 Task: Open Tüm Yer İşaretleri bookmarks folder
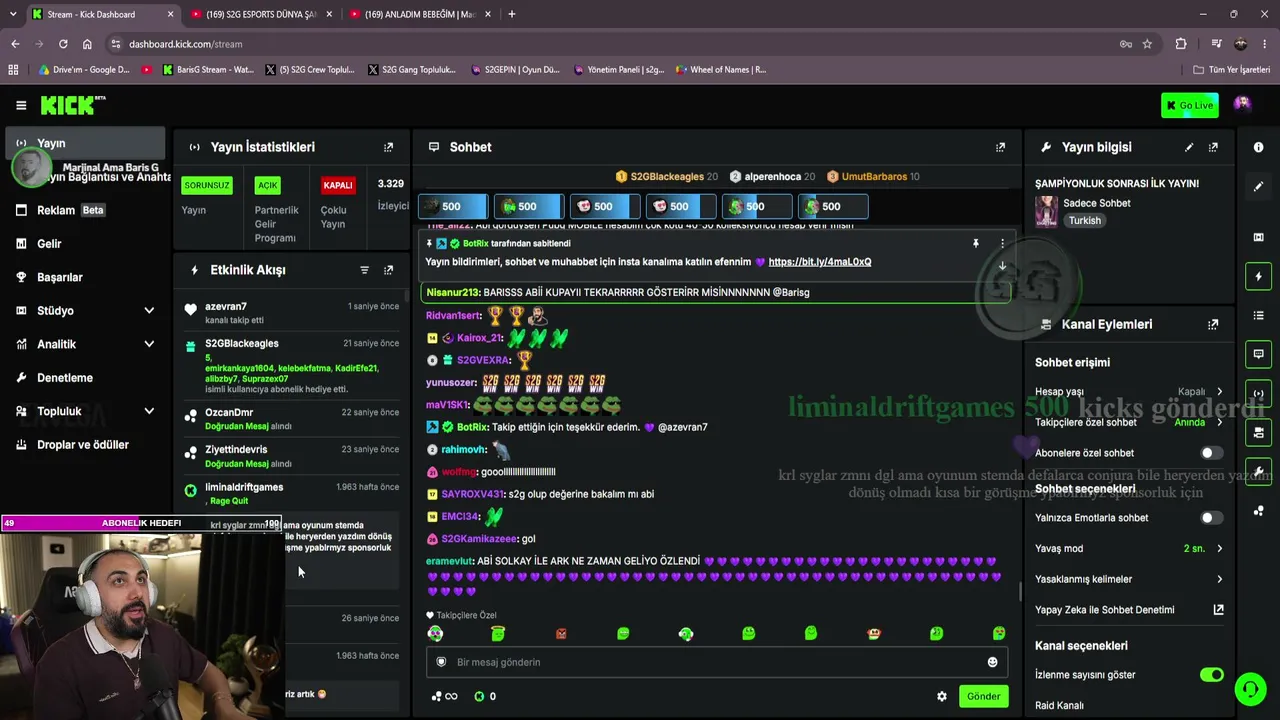(x=1231, y=70)
